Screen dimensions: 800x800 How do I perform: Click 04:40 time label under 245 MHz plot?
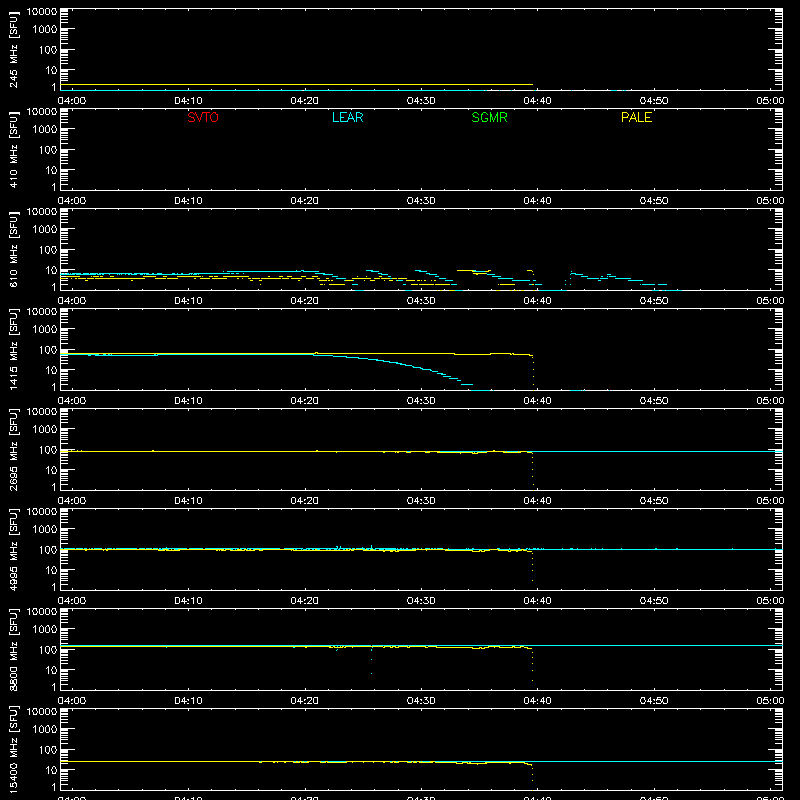pyautogui.click(x=537, y=101)
